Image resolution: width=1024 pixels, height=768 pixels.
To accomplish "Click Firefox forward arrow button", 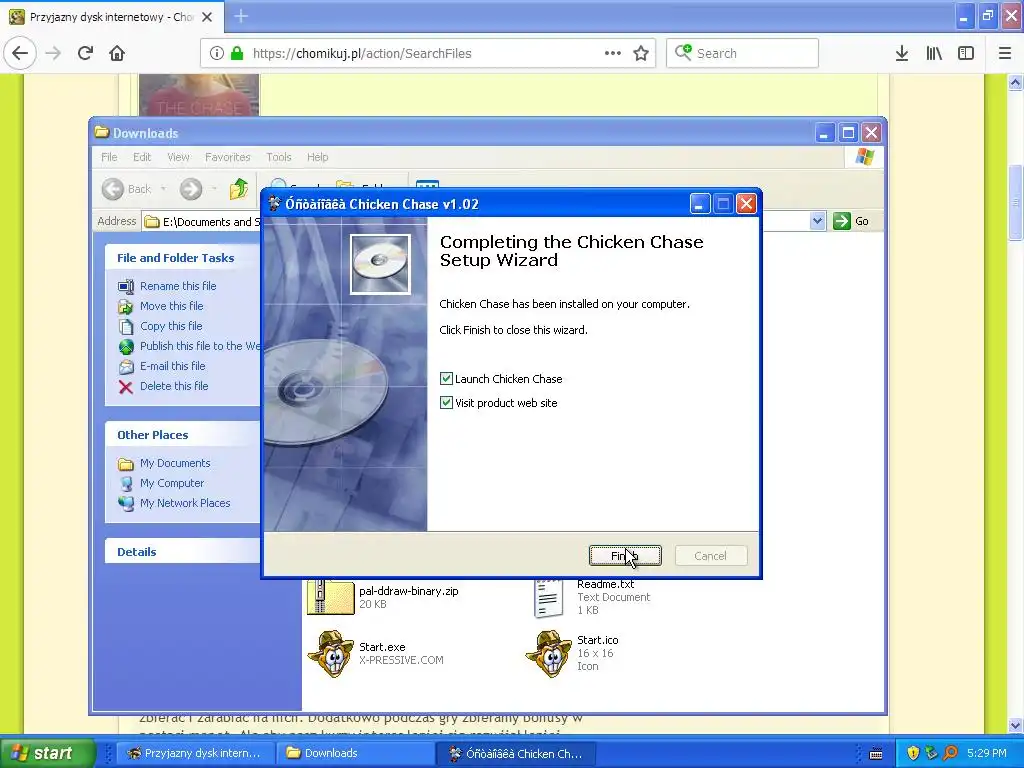I will [53, 53].
